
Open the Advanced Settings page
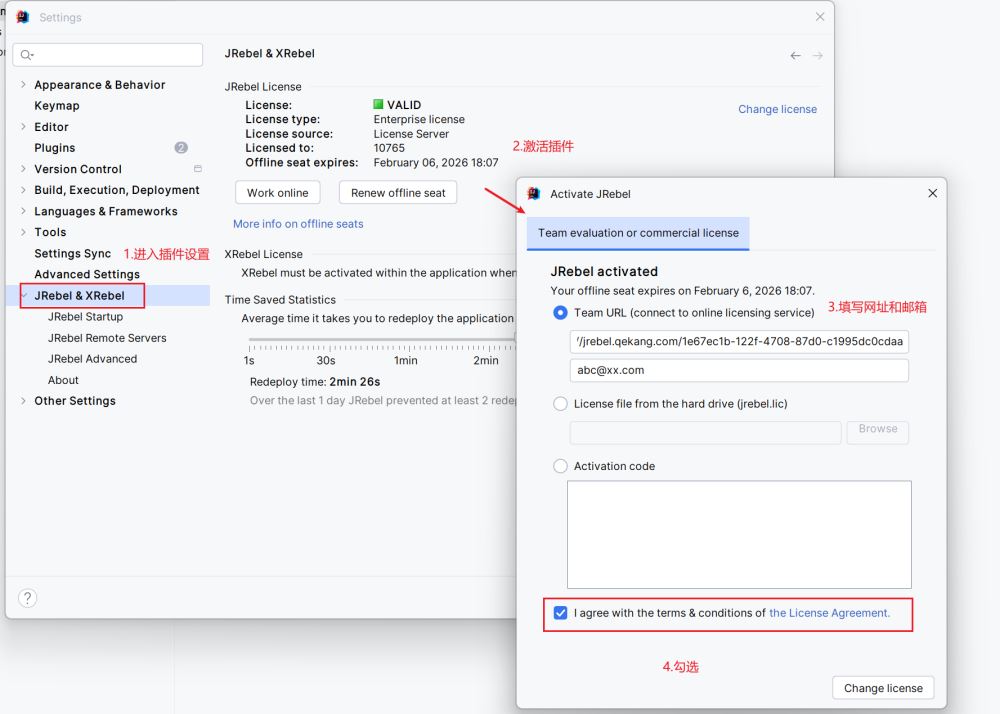[x=87, y=274]
